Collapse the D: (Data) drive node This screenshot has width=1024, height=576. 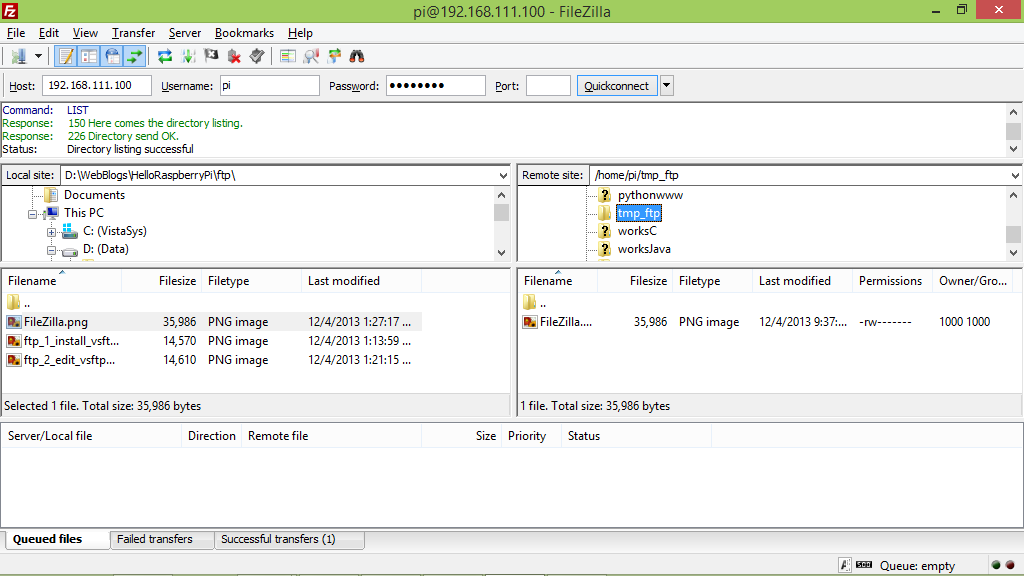tap(51, 250)
